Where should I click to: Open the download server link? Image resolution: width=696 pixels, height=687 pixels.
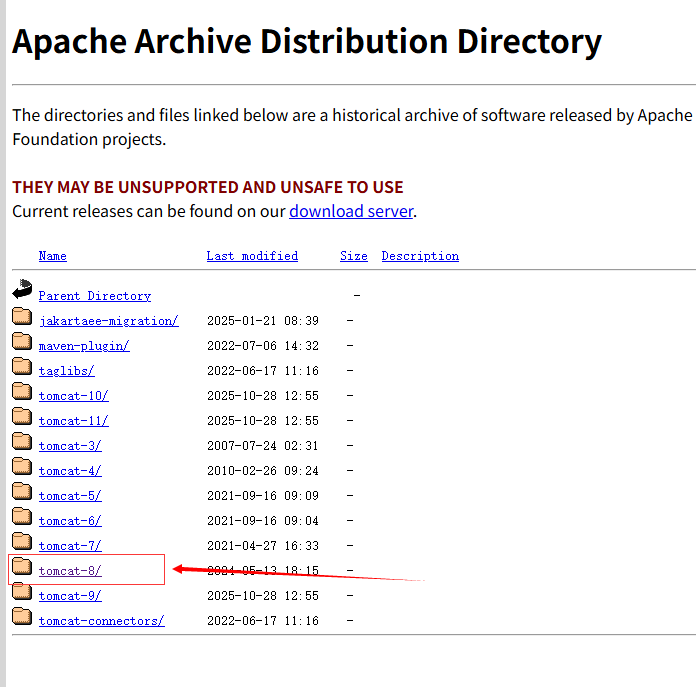point(351,211)
